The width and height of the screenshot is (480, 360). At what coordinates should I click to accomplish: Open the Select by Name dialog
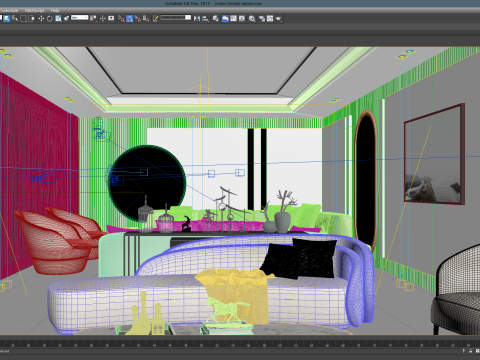[x=15, y=18]
